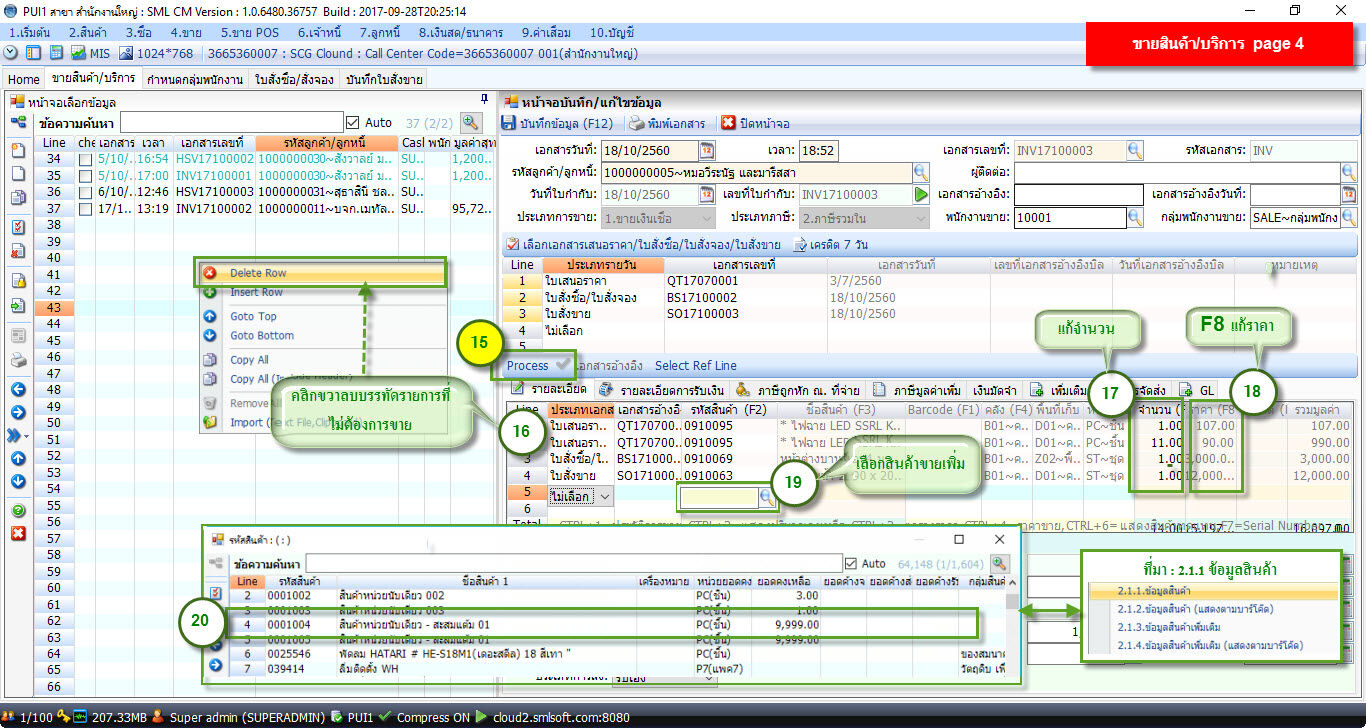Check the row 37 checkbox
The image size is (1366, 728).
(85, 209)
